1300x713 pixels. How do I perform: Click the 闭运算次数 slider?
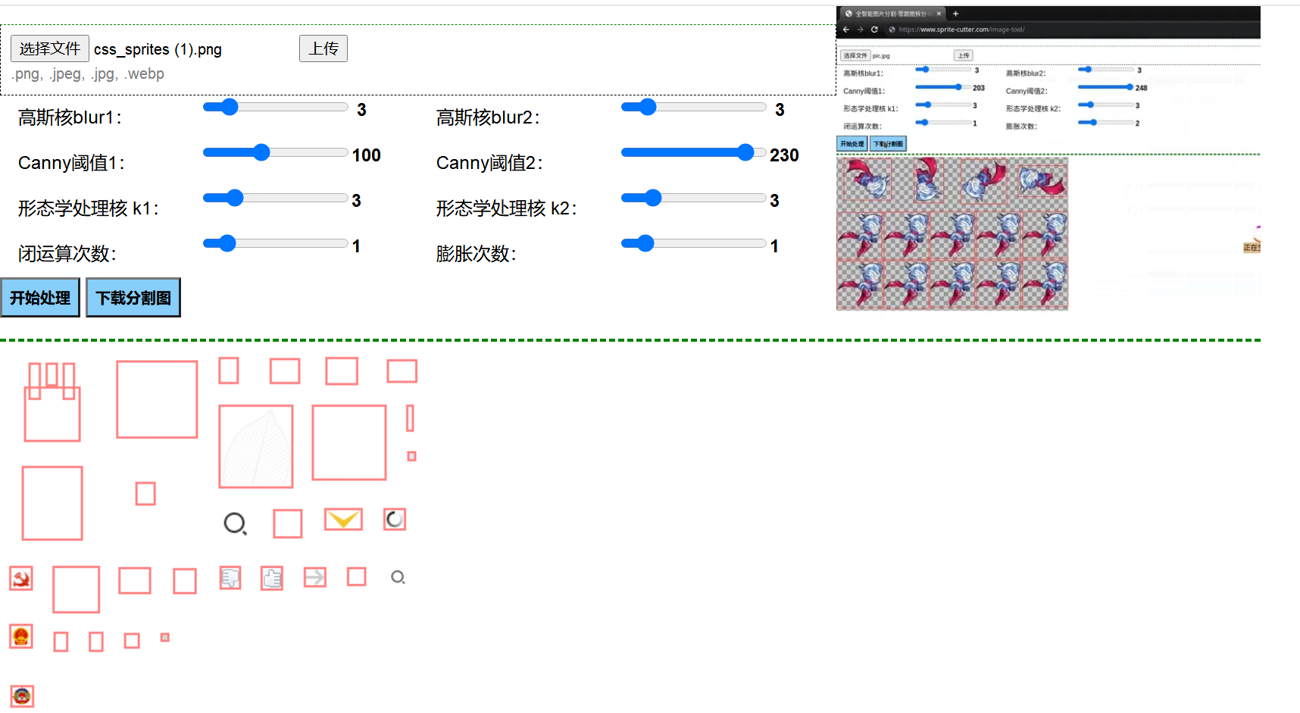point(227,243)
